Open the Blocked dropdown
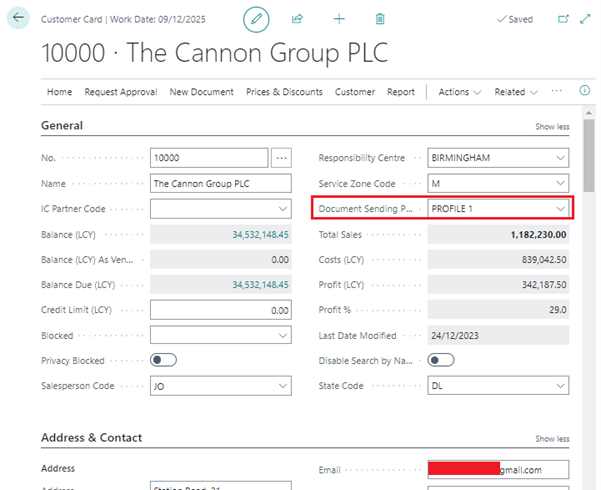Viewport: 601px width, 490px height. tap(283, 335)
